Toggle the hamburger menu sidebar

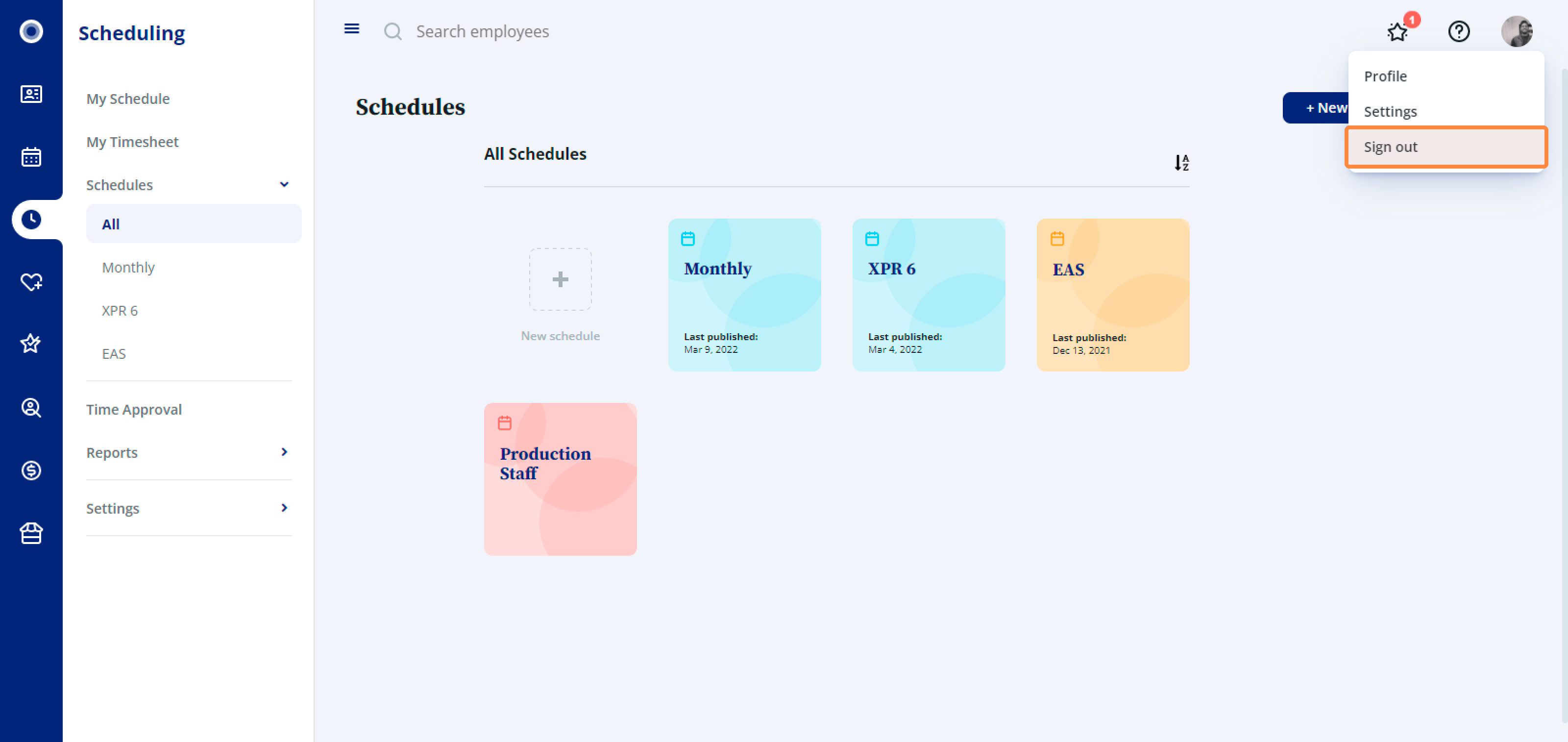tap(352, 28)
